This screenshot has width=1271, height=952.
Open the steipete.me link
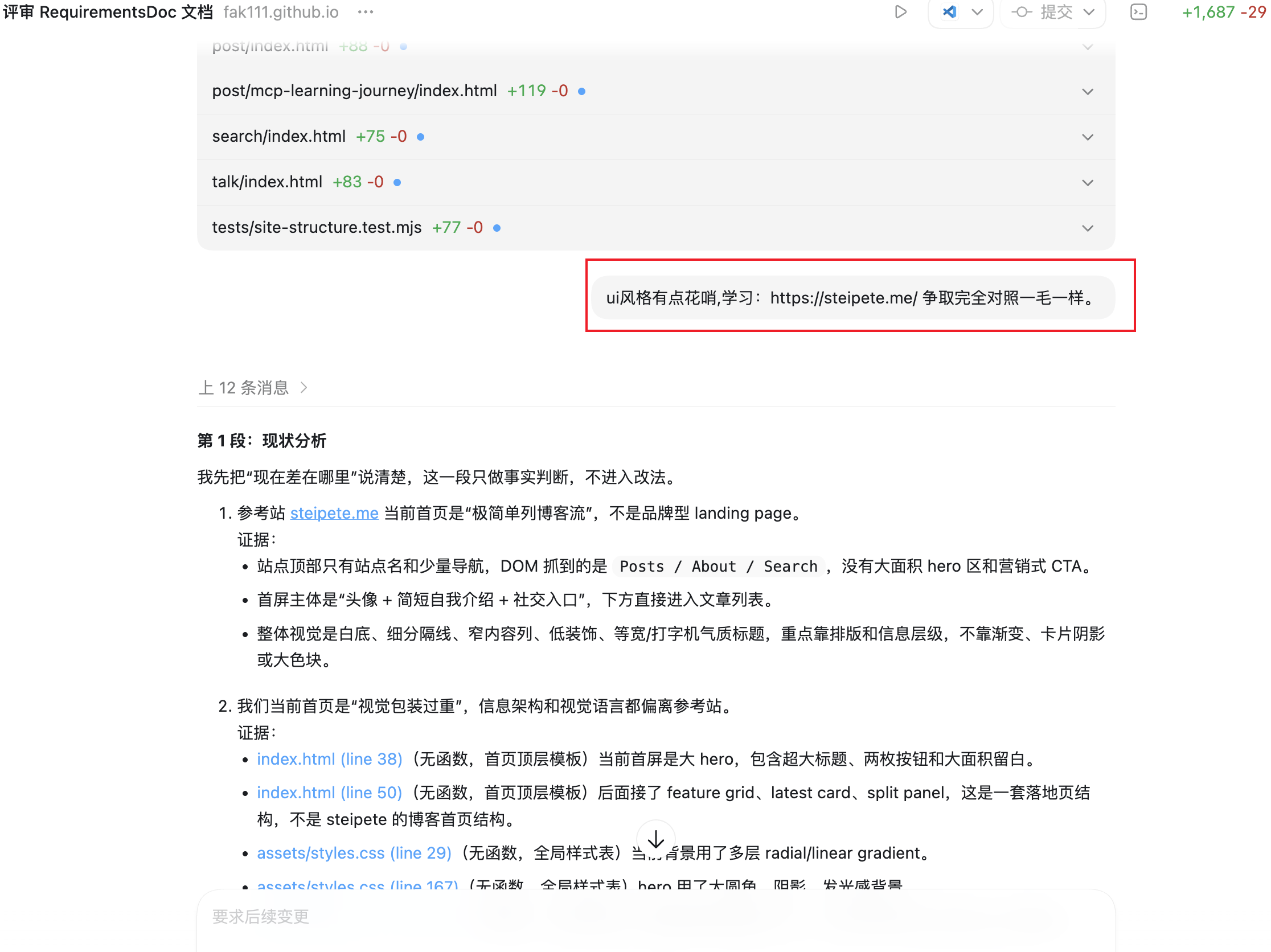[x=334, y=512]
